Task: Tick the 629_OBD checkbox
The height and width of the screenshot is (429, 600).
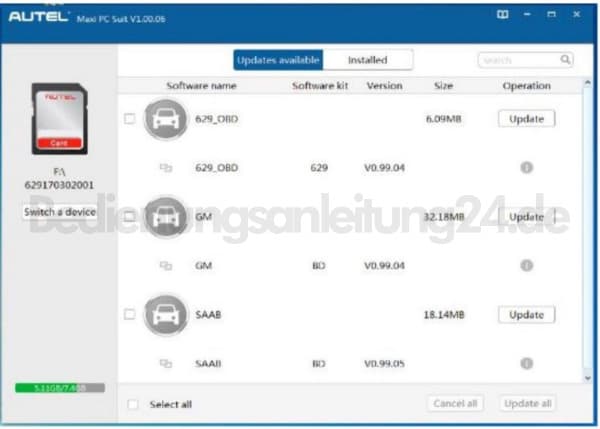Action: pos(130,119)
